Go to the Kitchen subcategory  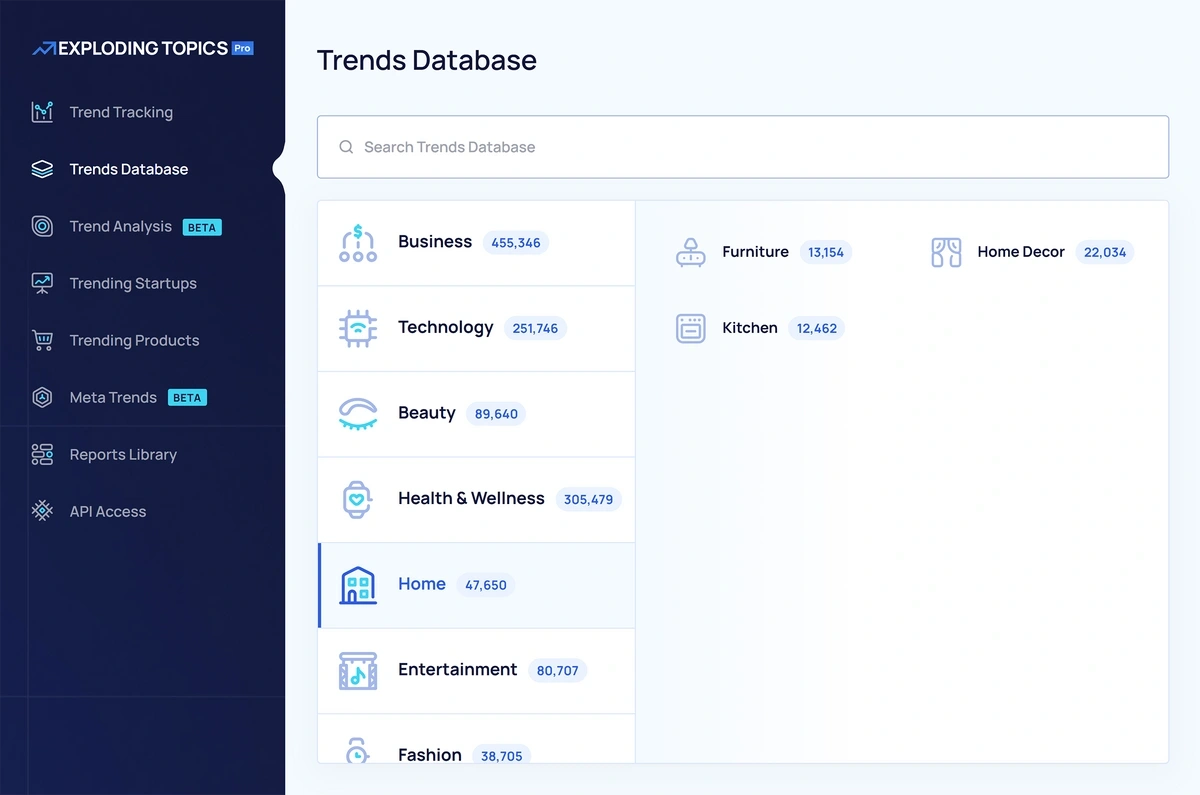point(749,328)
